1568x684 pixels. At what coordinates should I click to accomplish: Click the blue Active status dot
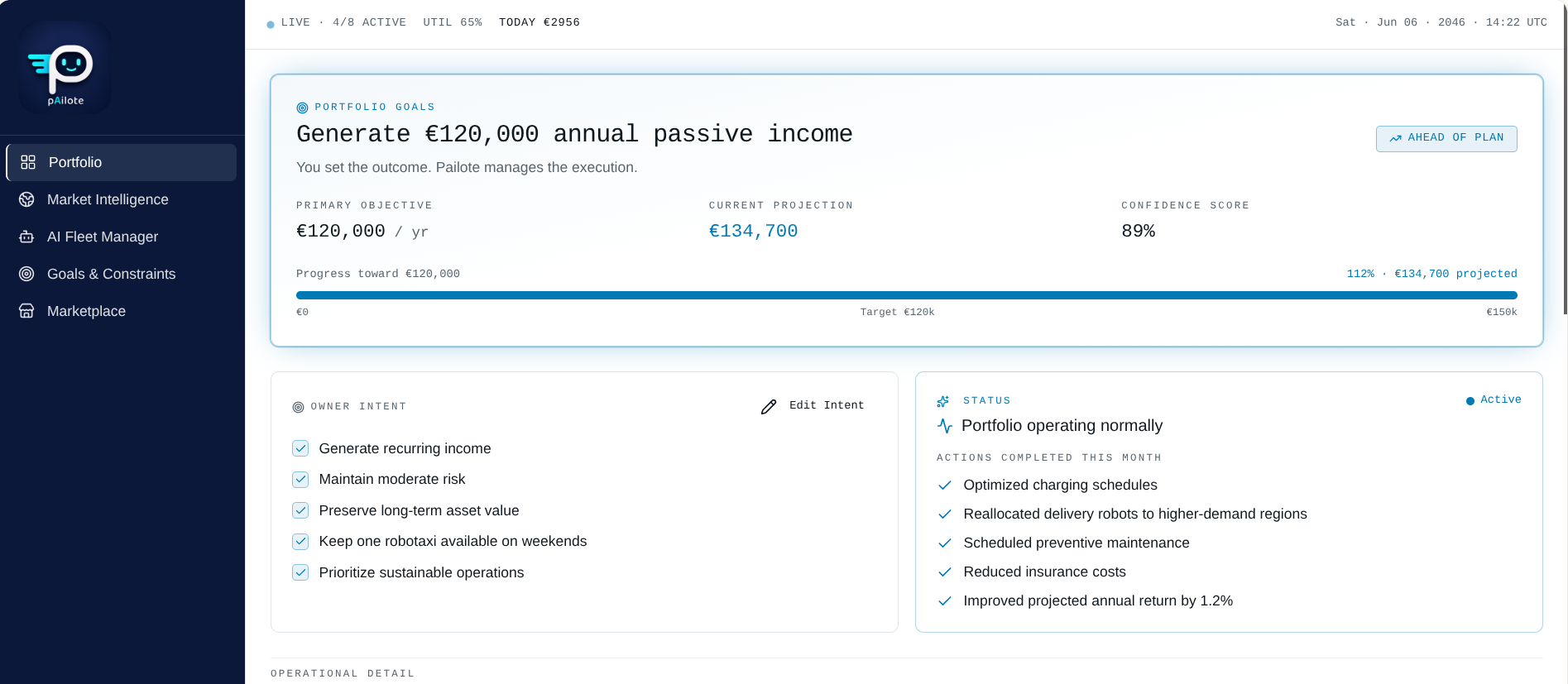pyautogui.click(x=1470, y=401)
